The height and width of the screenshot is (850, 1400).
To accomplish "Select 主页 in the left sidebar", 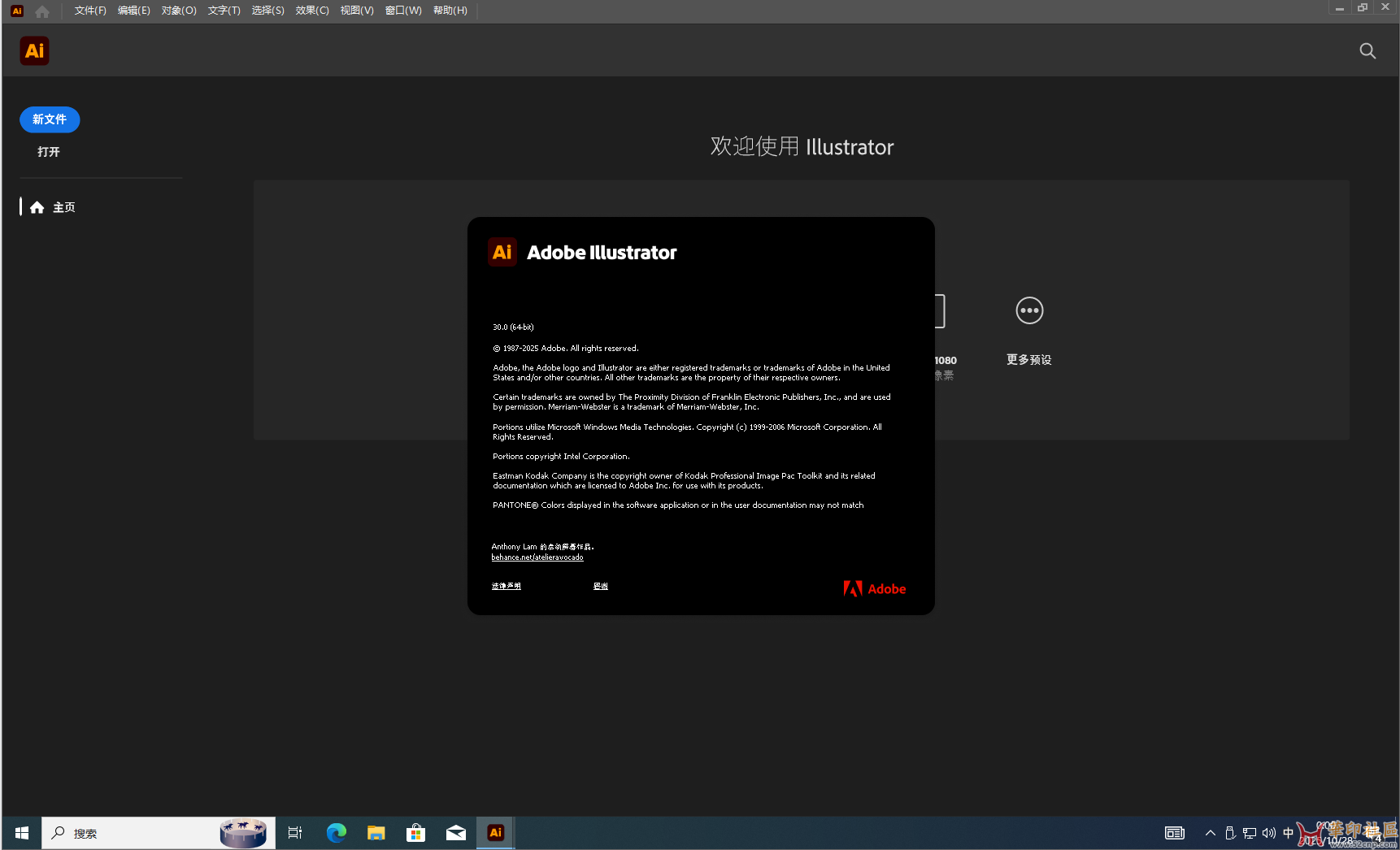I will [63, 207].
